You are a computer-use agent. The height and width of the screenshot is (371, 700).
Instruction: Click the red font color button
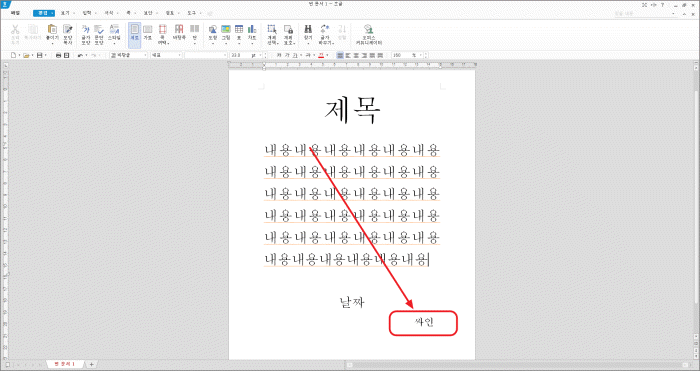(x=321, y=55)
